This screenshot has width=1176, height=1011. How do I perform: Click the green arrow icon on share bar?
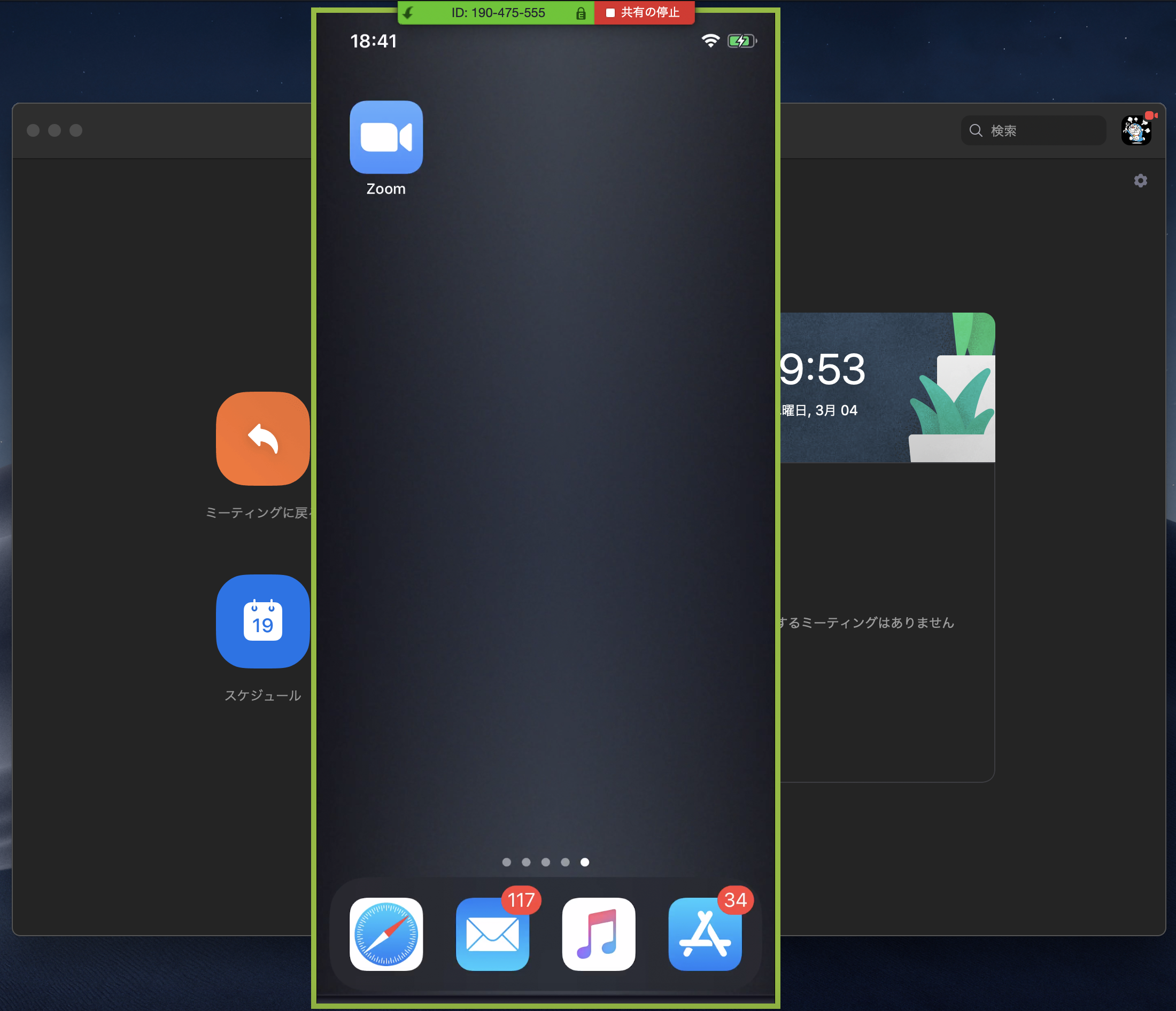click(x=408, y=12)
